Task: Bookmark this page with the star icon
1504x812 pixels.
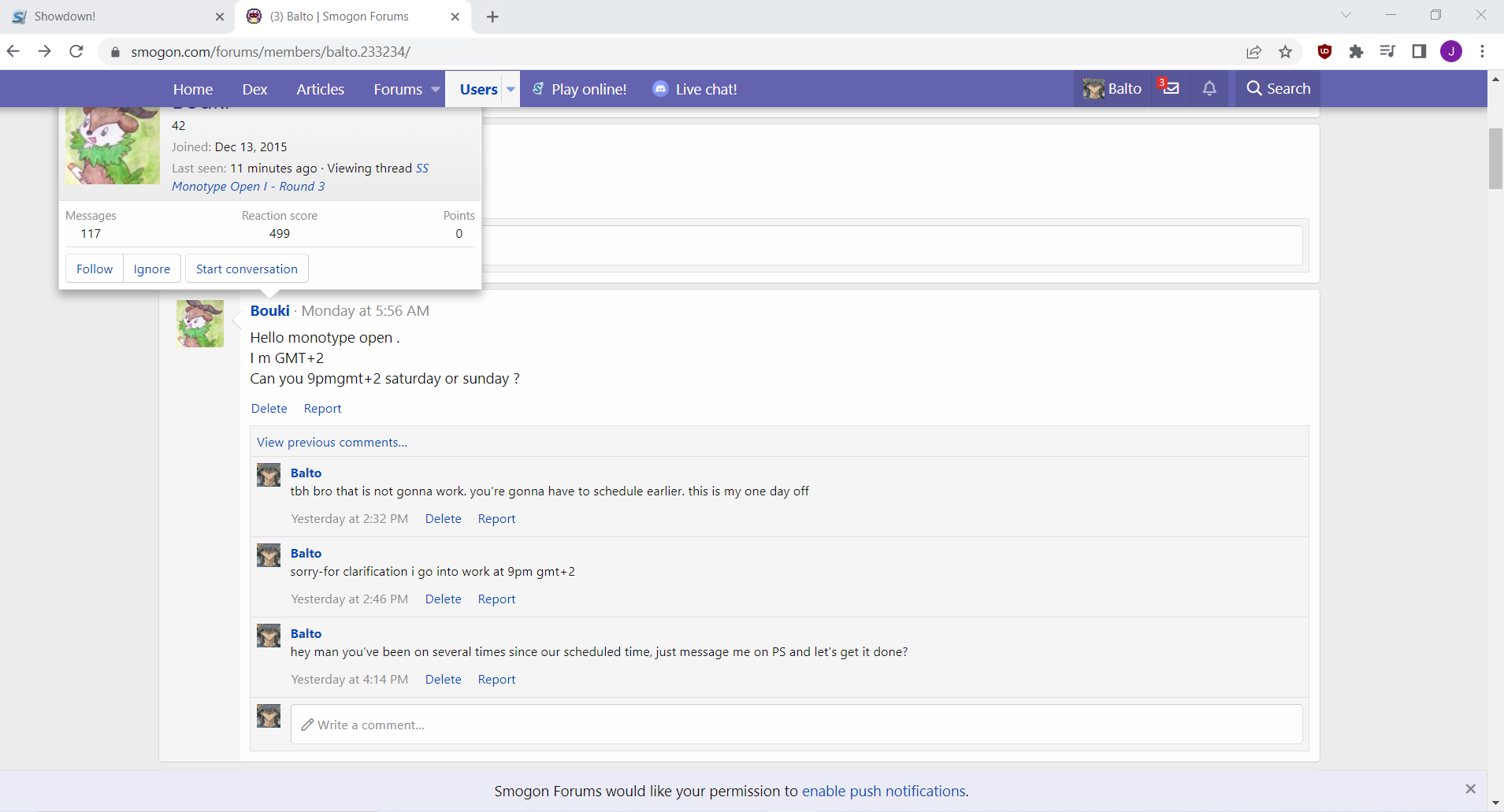Action: point(1286,52)
